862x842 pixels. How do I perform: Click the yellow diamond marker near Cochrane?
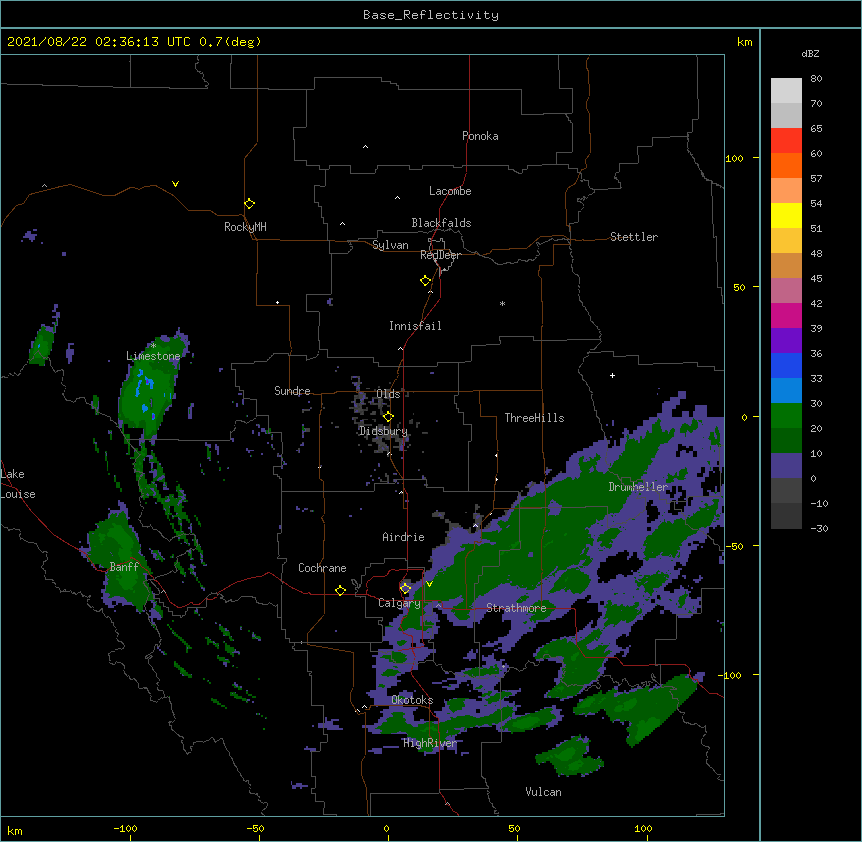coord(340,590)
